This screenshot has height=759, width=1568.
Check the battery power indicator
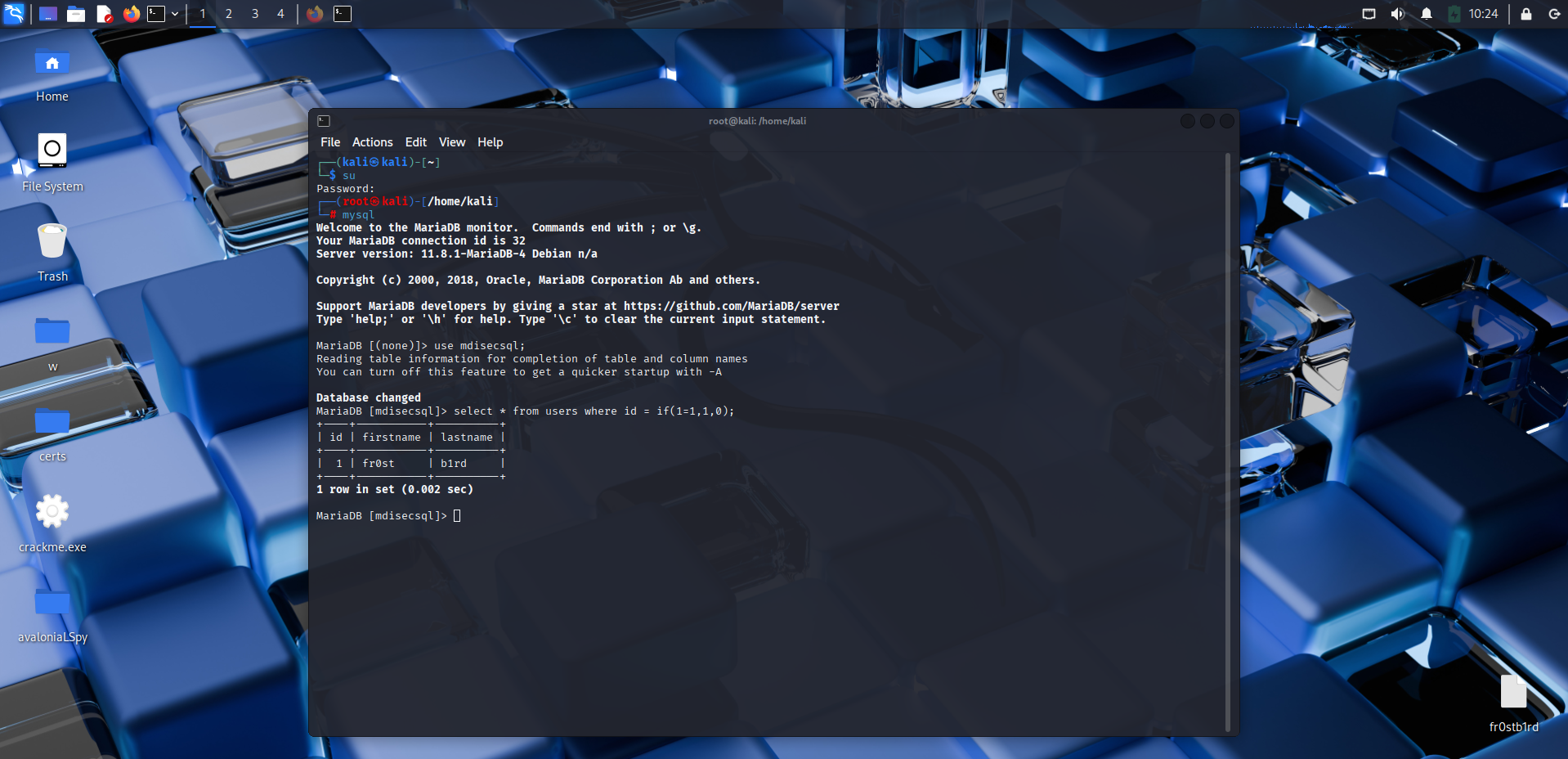click(1454, 14)
